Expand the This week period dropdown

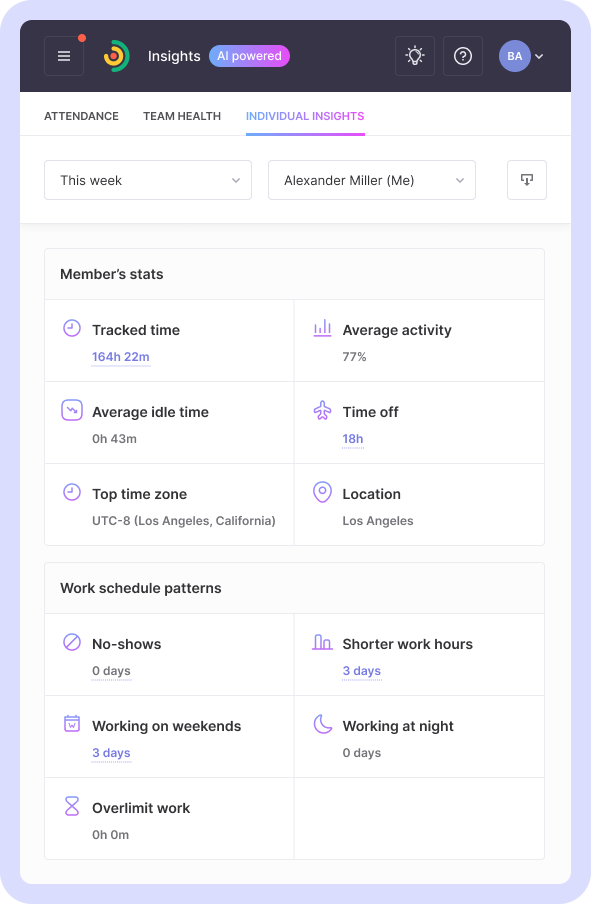click(148, 180)
